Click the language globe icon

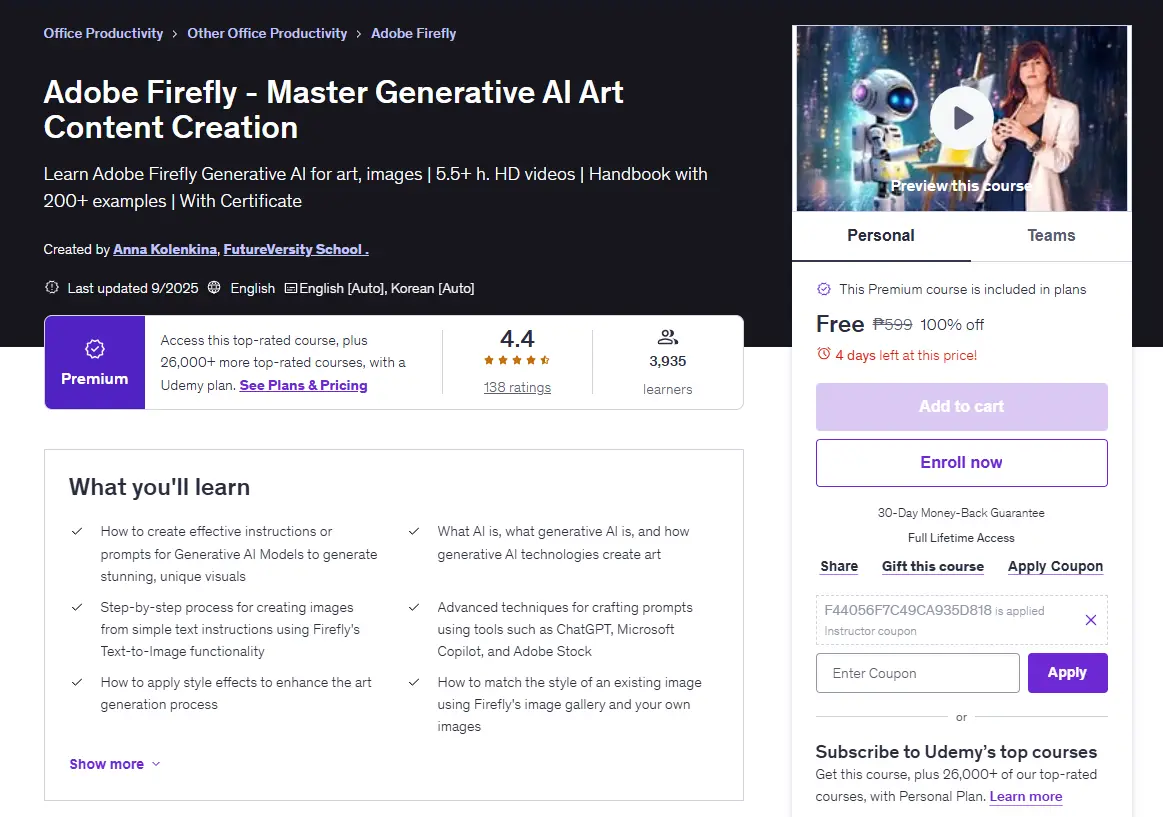[x=214, y=287]
